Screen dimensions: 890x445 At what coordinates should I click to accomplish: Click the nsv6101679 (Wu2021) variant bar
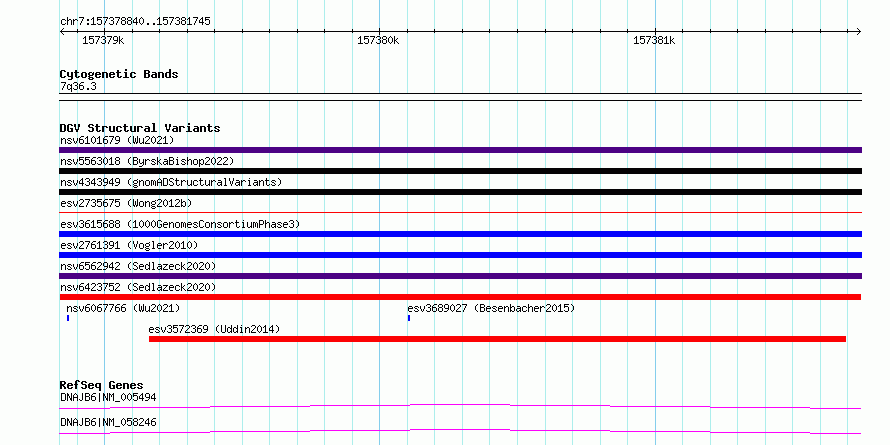coord(460,150)
